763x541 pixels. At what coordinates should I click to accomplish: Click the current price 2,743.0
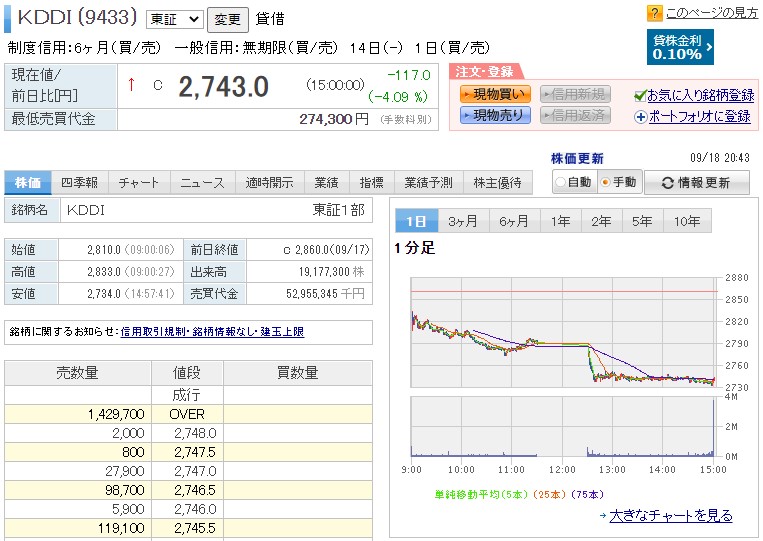click(223, 87)
